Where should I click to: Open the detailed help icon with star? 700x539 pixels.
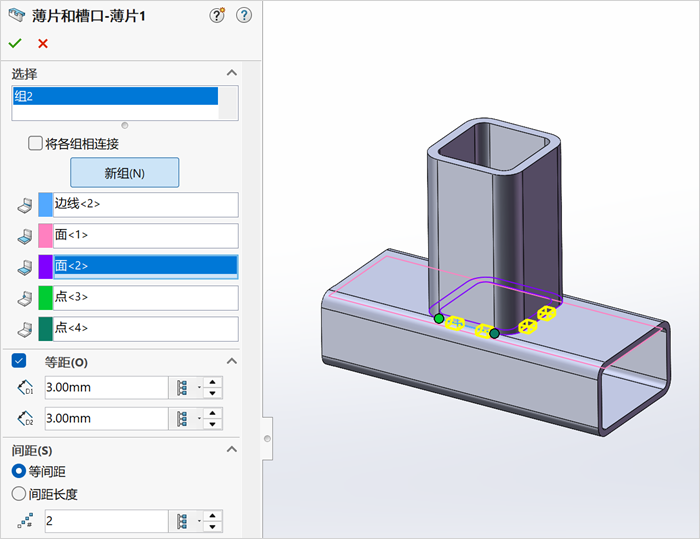(217, 16)
